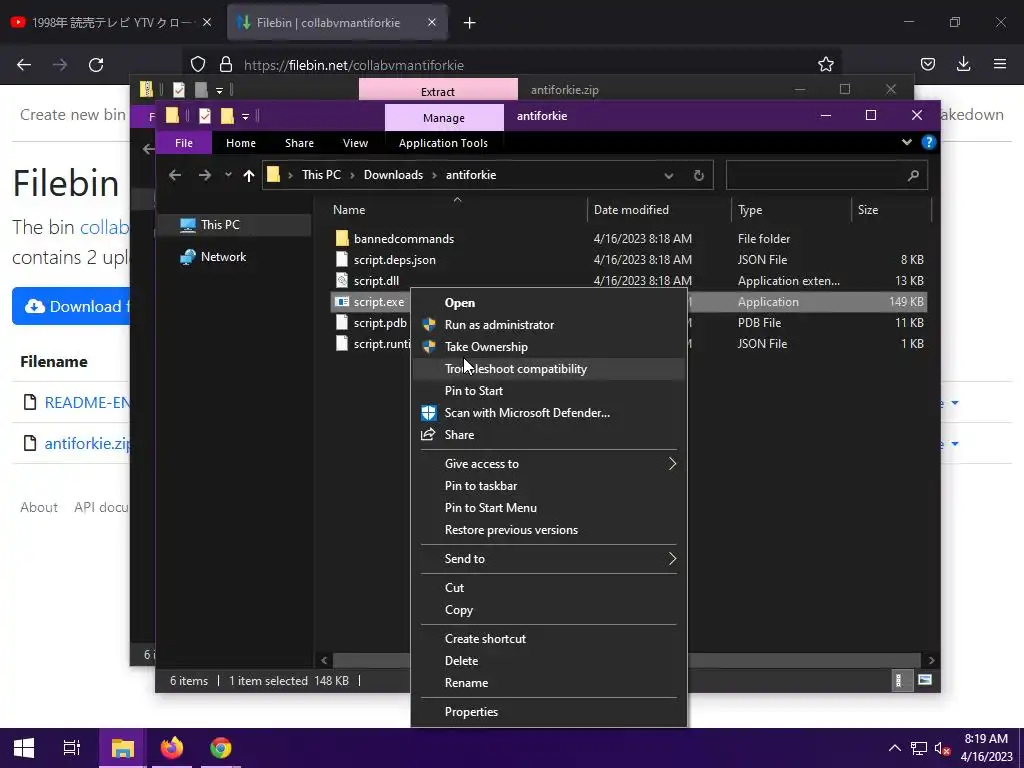Choose Pin to taskbar
This screenshot has width=1024, height=768.
481,486
